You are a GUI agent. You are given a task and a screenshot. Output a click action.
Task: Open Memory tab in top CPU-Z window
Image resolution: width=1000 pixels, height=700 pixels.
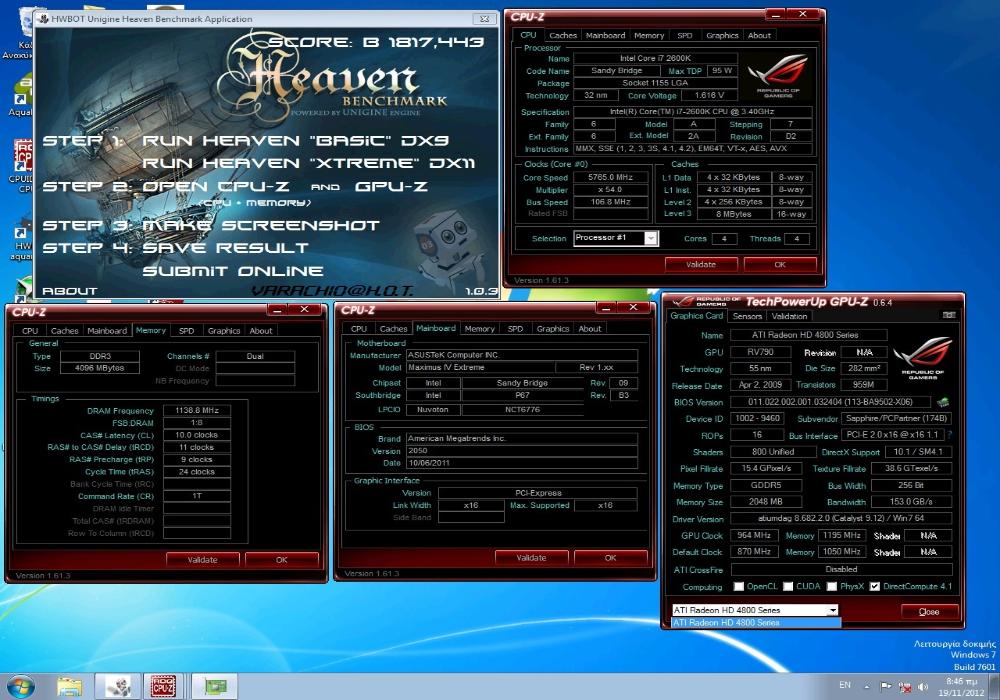coord(649,36)
